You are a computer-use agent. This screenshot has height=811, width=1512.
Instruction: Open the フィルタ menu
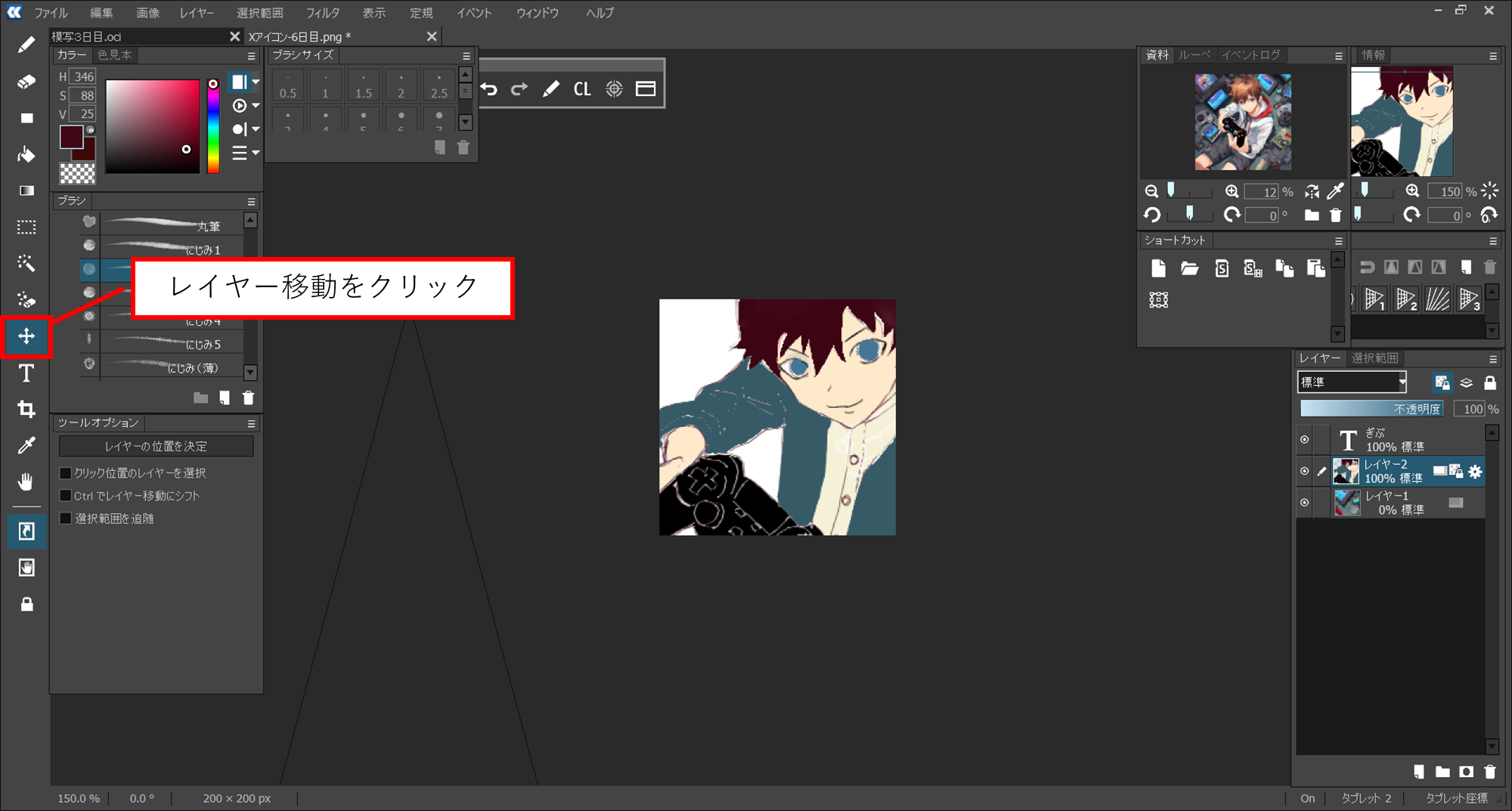[322, 13]
